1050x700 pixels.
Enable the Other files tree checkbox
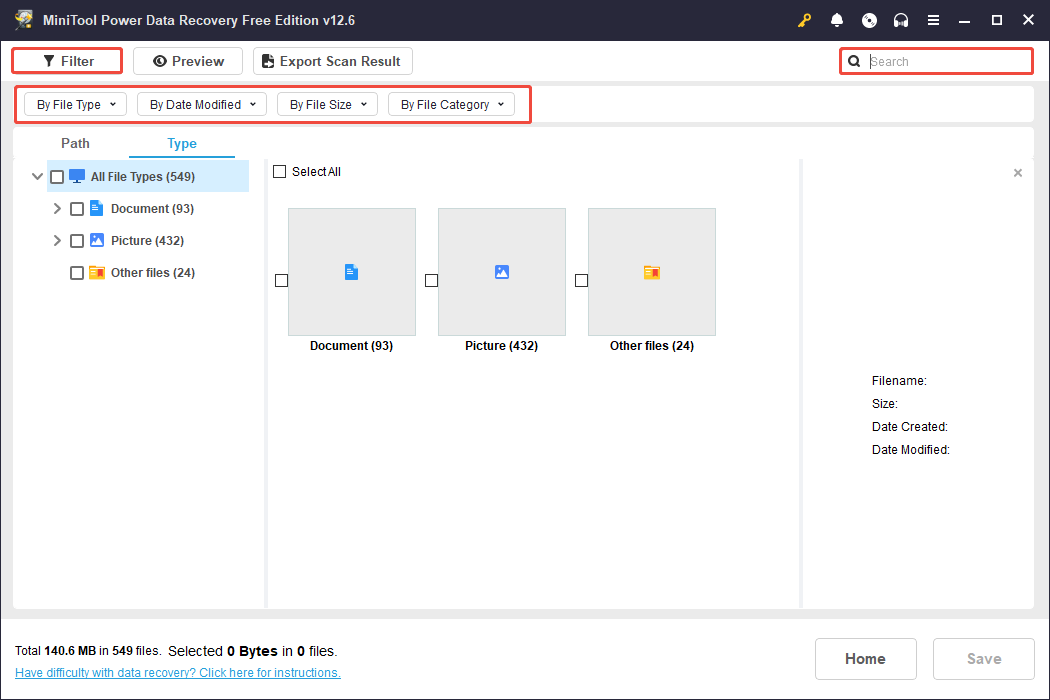pyautogui.click(x=77, y=273)
